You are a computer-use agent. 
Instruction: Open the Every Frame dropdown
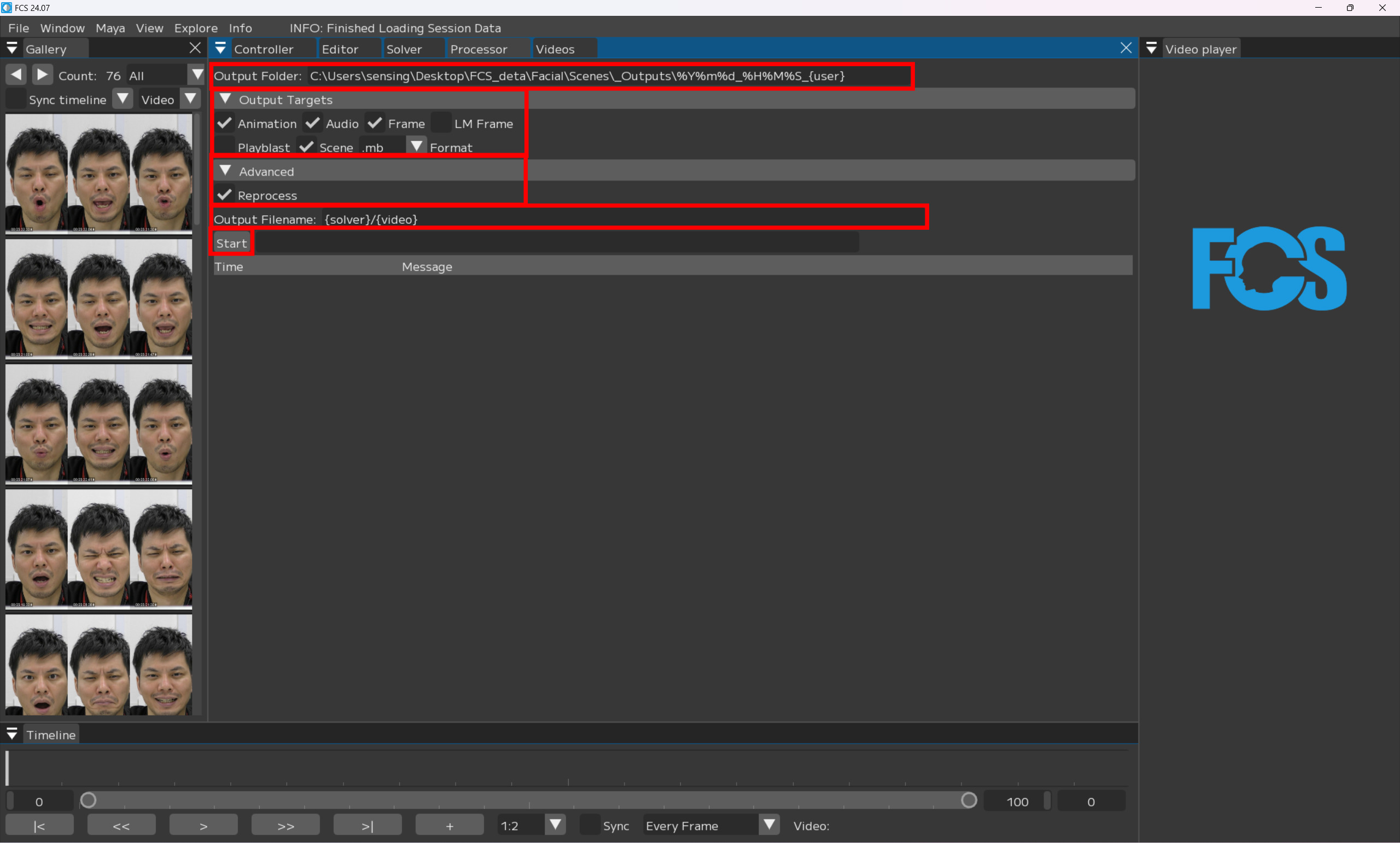tap(769, 824)
